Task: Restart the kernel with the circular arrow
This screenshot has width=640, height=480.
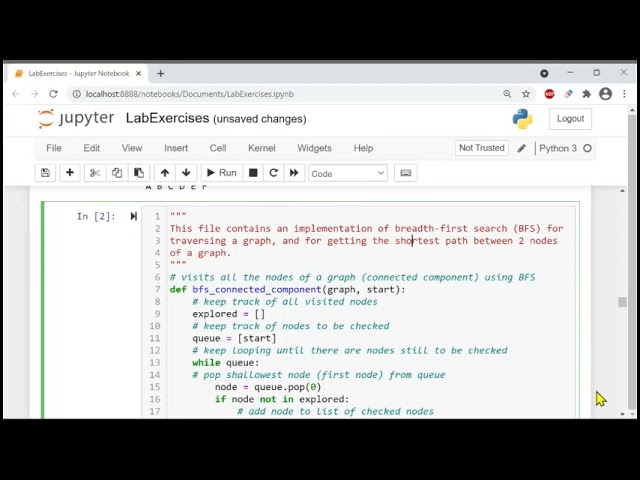Action: pyautogui.click(x=273, y=173)
